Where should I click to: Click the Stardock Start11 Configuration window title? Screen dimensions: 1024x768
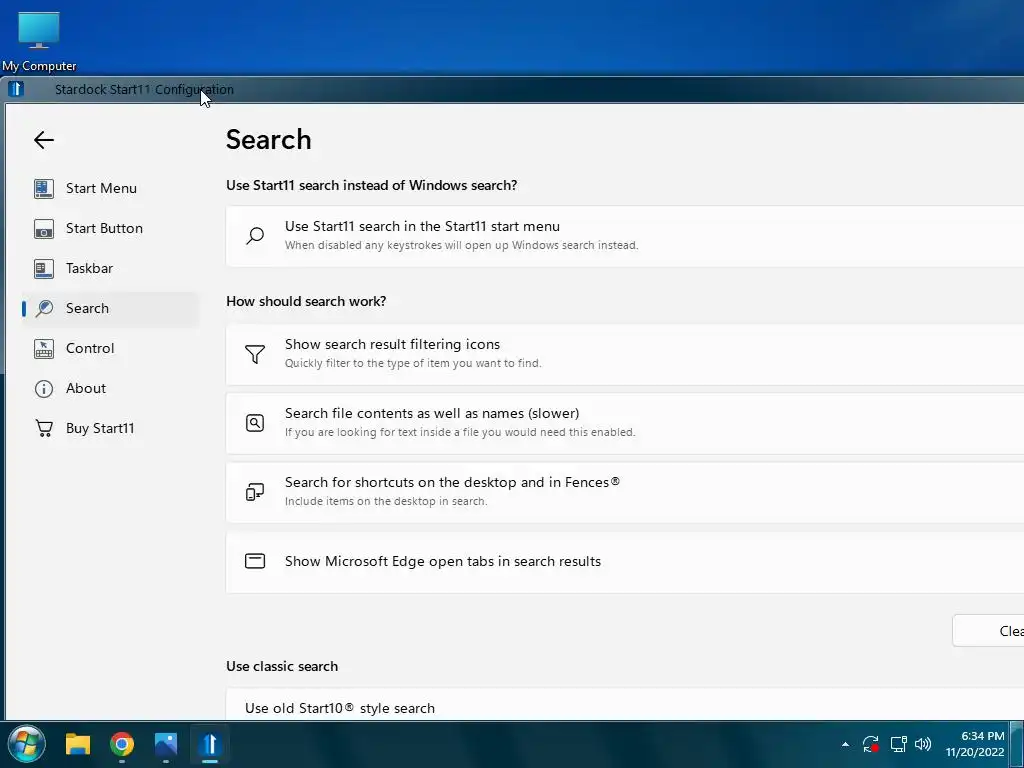point(144,89)
